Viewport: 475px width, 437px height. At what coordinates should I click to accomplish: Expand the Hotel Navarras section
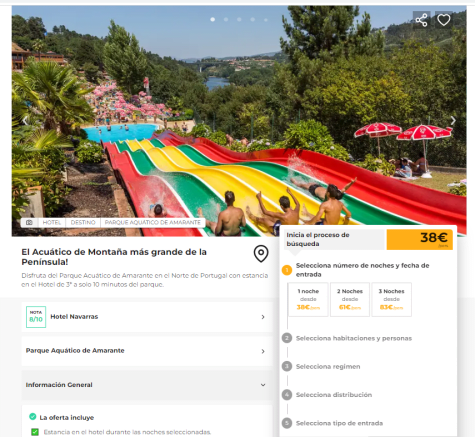(x=147, y=317)
